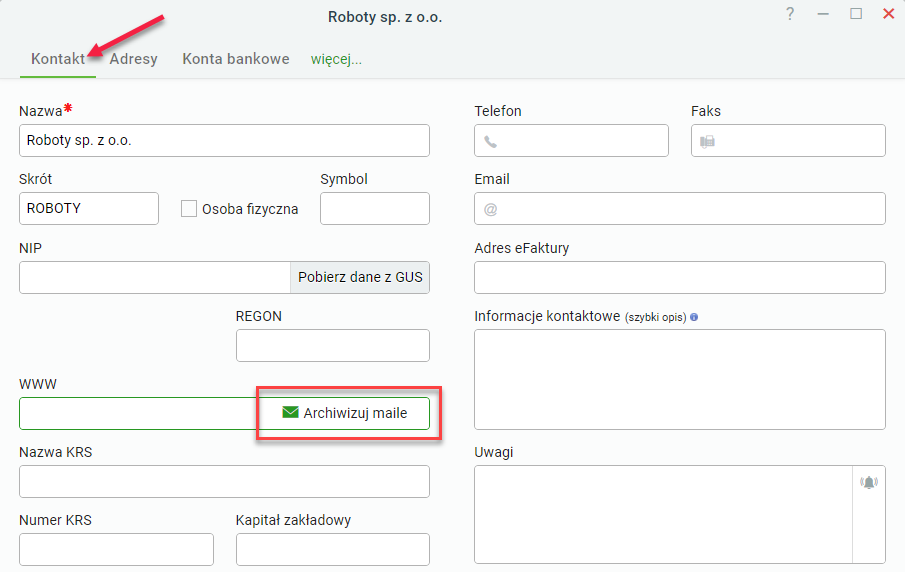Screen dimensions: 905x572
Task: Minimize the Roboty sp. z o.o. window
Action: [x=823, y=14]
